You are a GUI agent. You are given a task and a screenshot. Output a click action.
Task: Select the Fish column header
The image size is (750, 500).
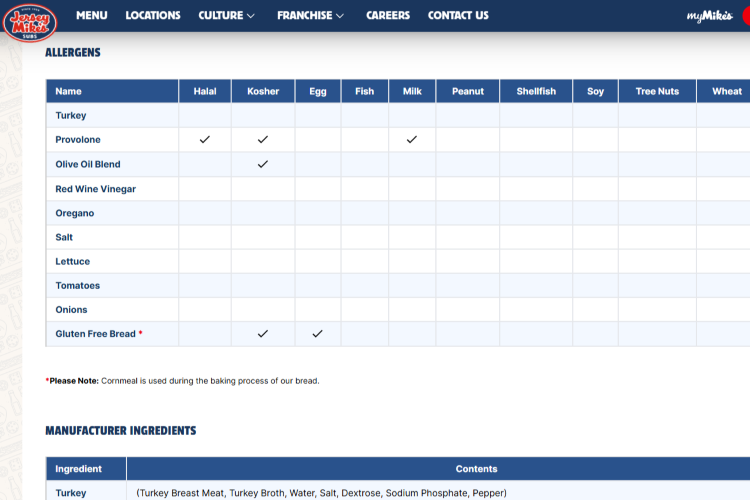[x=364, y=91]
